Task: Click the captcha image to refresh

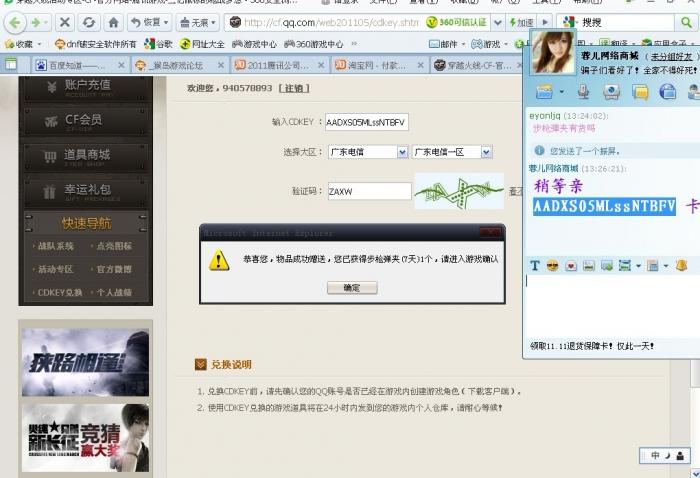Action: 459,191
